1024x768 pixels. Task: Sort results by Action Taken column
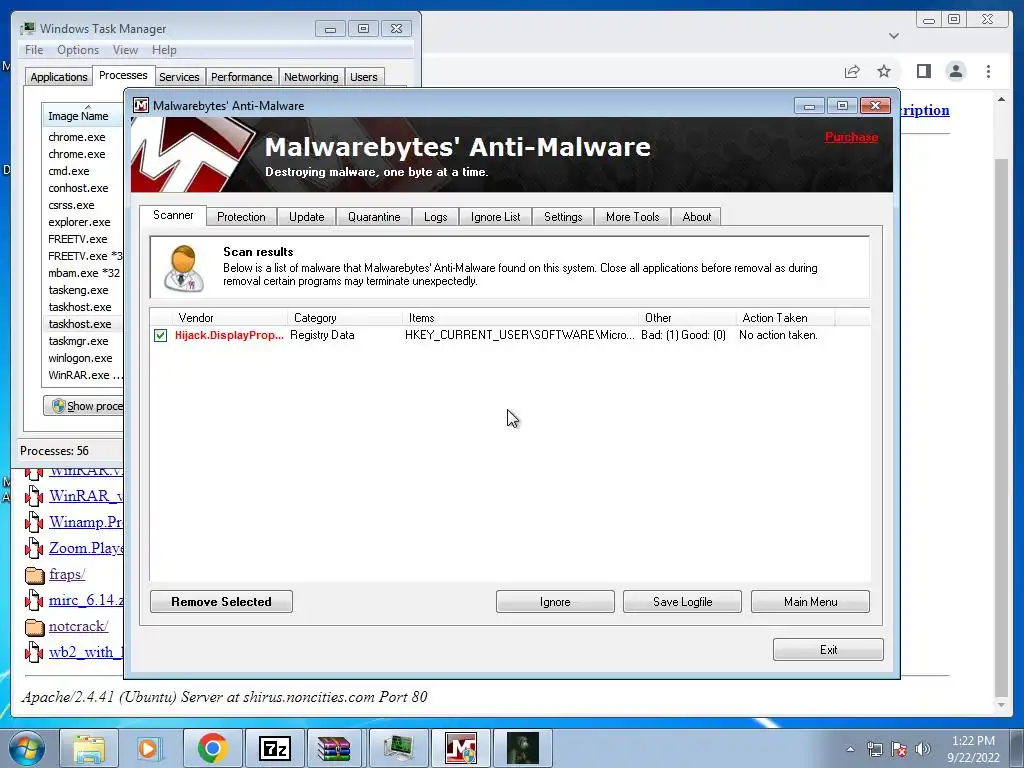coord(786,318)
